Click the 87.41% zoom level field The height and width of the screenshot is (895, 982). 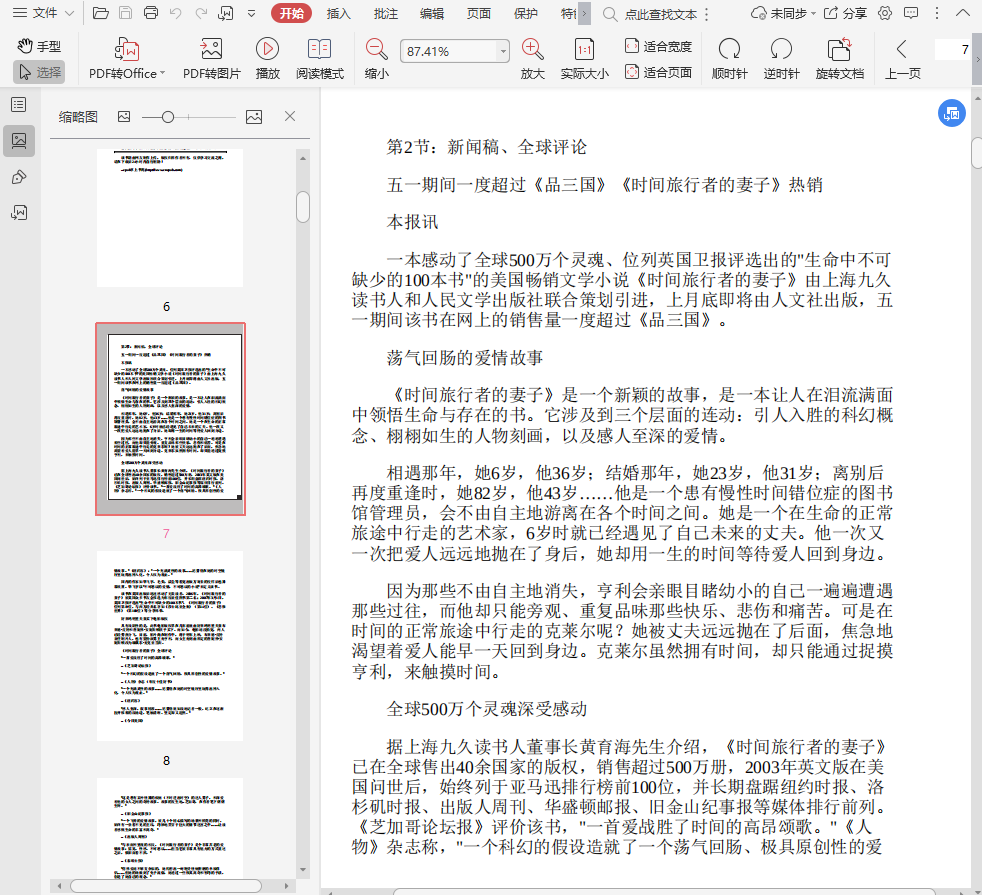[x=448, y=51]
